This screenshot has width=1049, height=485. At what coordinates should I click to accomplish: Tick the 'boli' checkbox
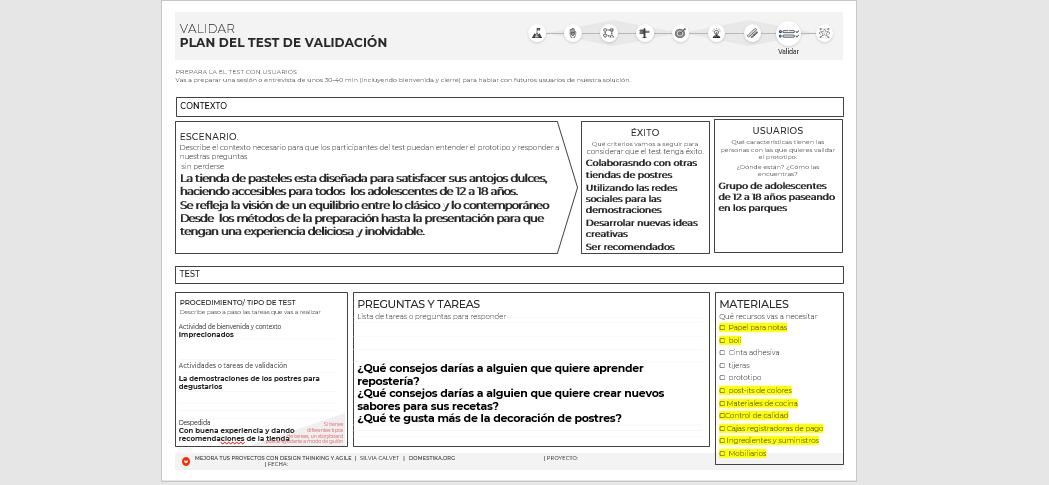coord(723,341)
